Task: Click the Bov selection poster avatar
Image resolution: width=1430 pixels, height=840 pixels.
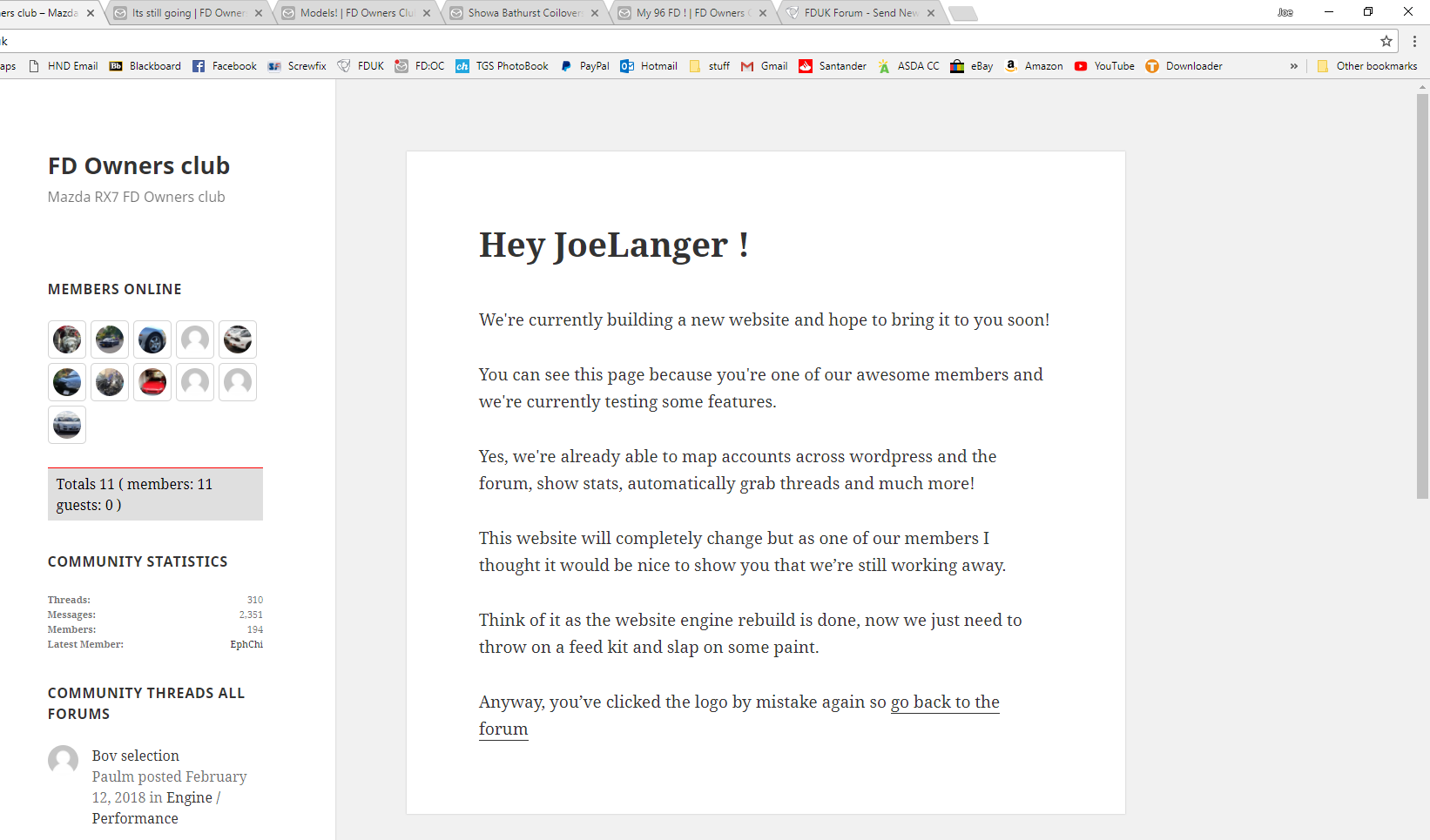Action: pyautogui.click(x=63, y=760)
